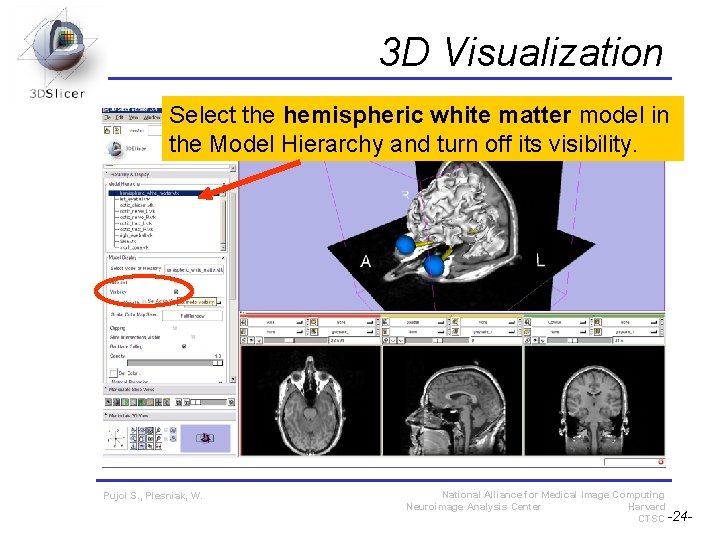
Task: Click the load scene toolbar icon
Action: click(107, 130)
